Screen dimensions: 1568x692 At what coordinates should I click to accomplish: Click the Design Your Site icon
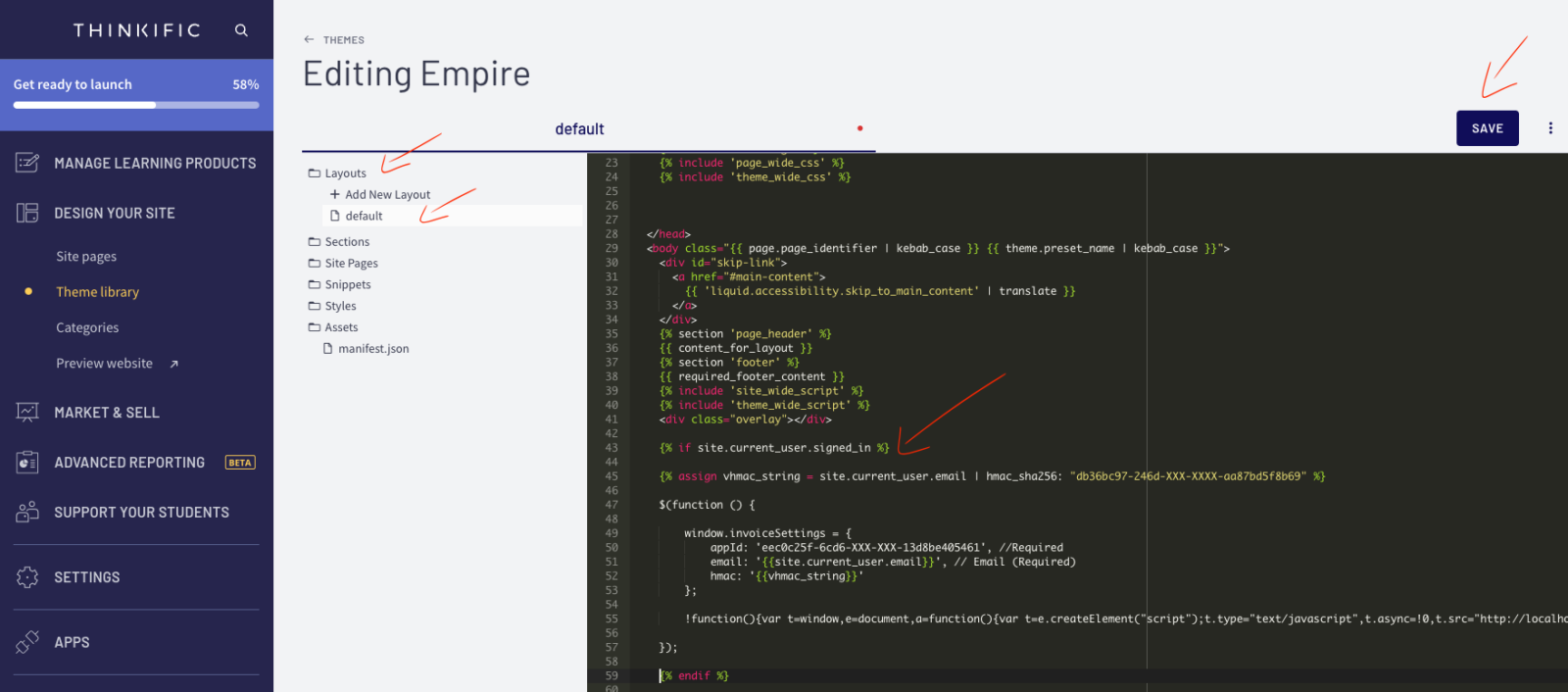[x=27, y=213]
